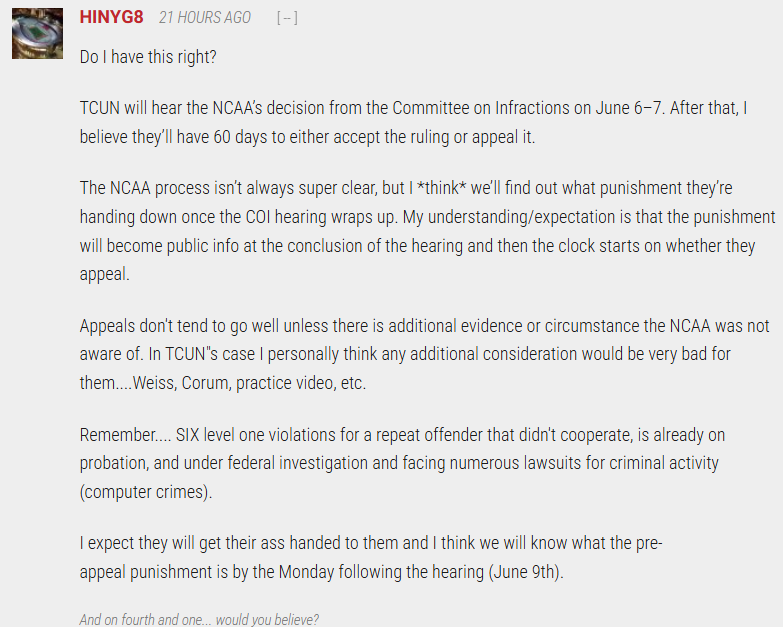Screen dimensions: 783x627
Task: Click the stadium avatar image of HINYG8
Action: 37,33
